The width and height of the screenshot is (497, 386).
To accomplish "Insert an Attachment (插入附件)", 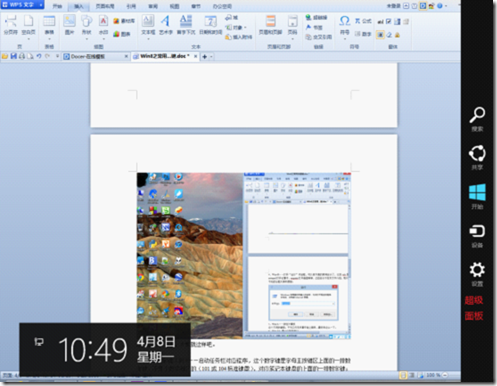I will coord(239,37).
